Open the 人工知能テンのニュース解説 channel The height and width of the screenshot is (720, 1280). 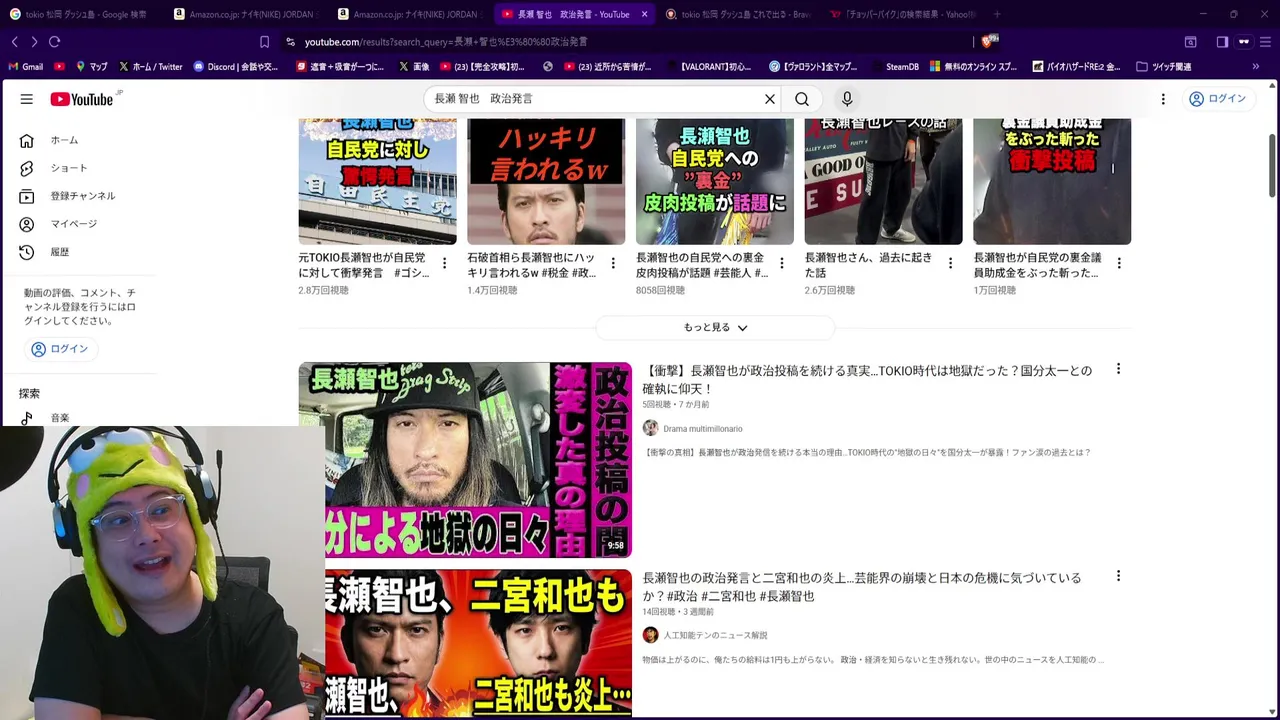(715, 636)
